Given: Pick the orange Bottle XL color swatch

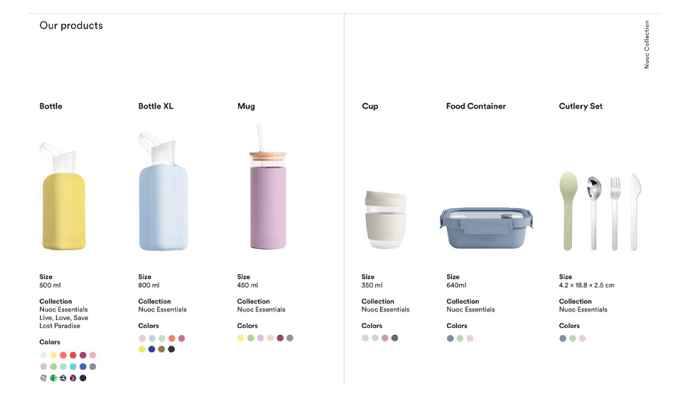Looking at the screenshot, I should pyautogui.click(x=172, y=339).
